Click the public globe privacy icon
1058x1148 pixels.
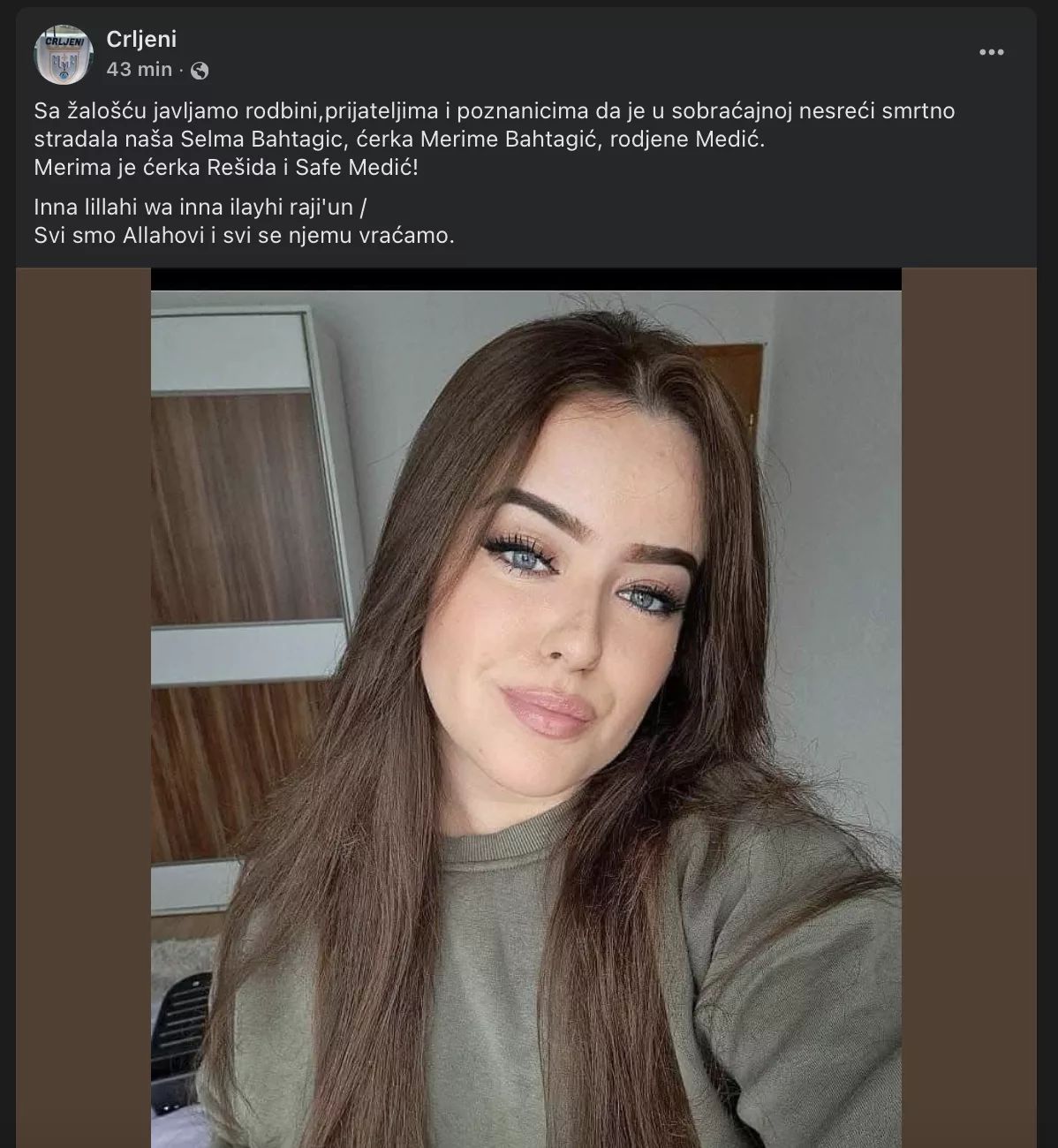[x=200, y=71]
